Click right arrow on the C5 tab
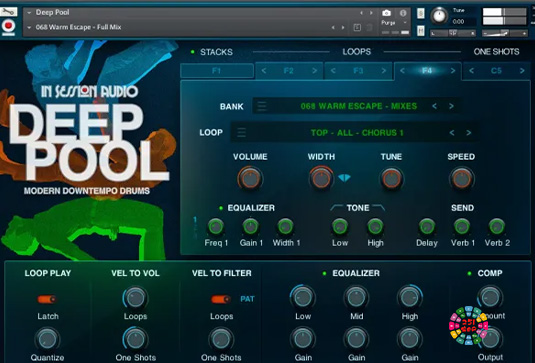Screen dimensions: 535x363 [522, 71]
